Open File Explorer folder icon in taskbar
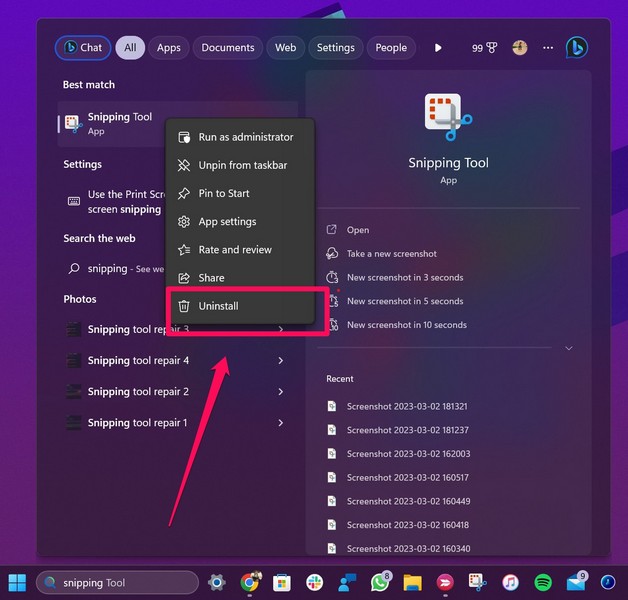The height and width of the screenshot is (600, 628). point(412,582)
